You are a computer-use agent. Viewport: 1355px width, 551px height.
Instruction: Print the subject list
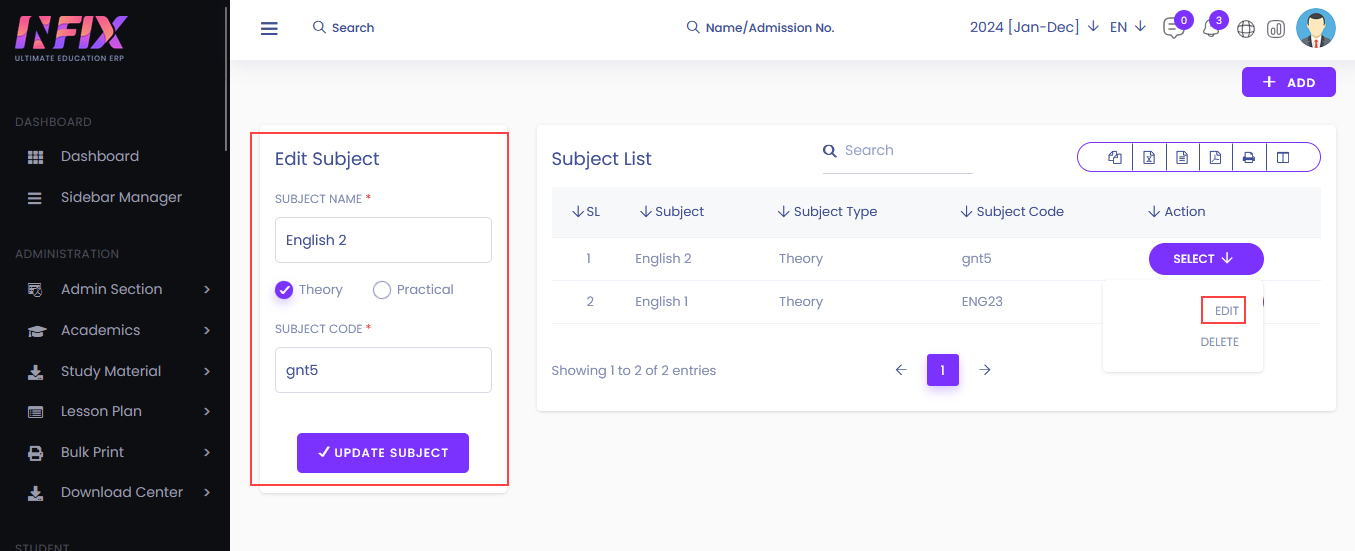[x=1248, y=157]
